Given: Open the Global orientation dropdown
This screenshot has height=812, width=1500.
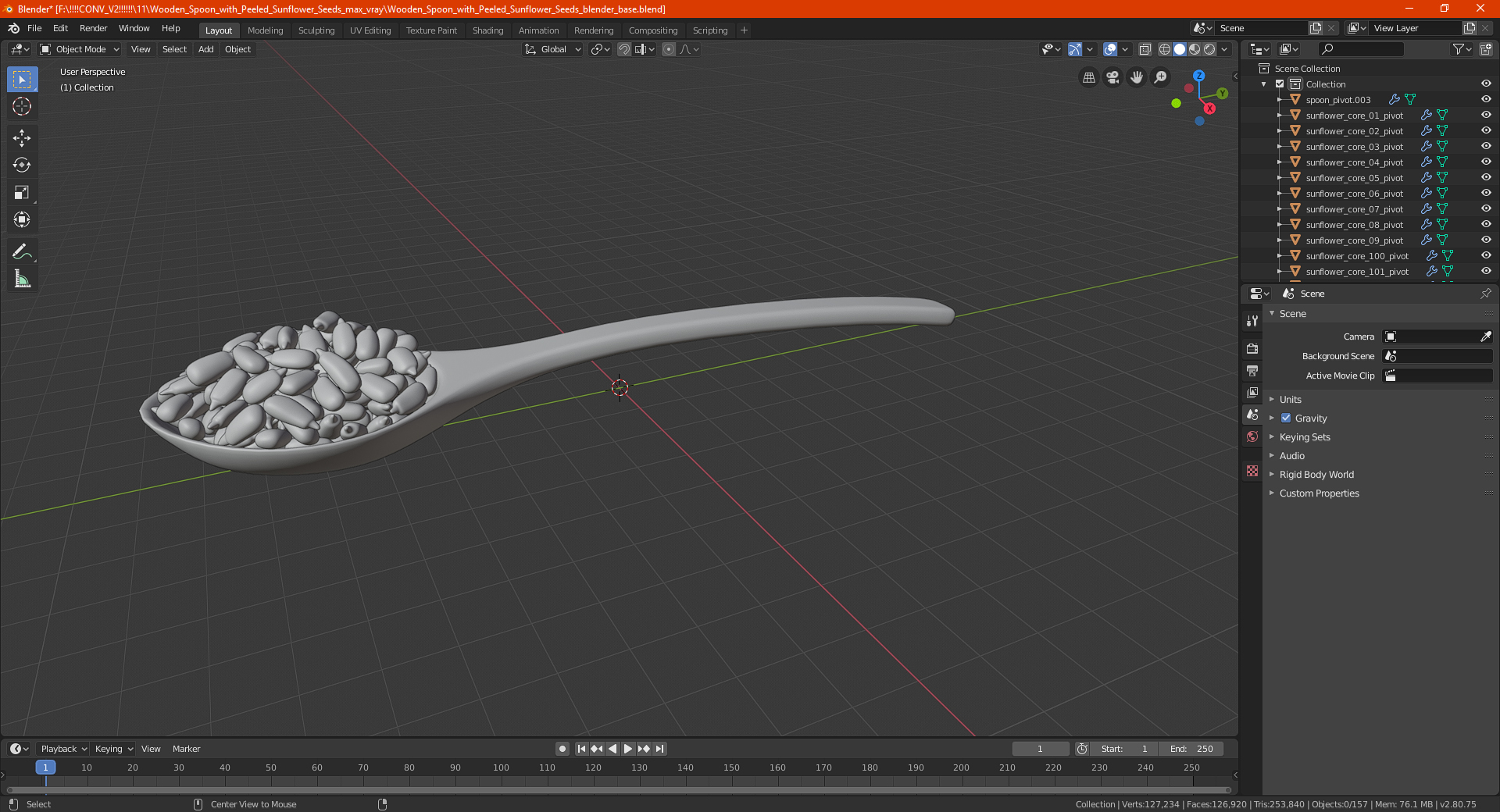Looking at the screenshot, I should click(x=552, y=49).
